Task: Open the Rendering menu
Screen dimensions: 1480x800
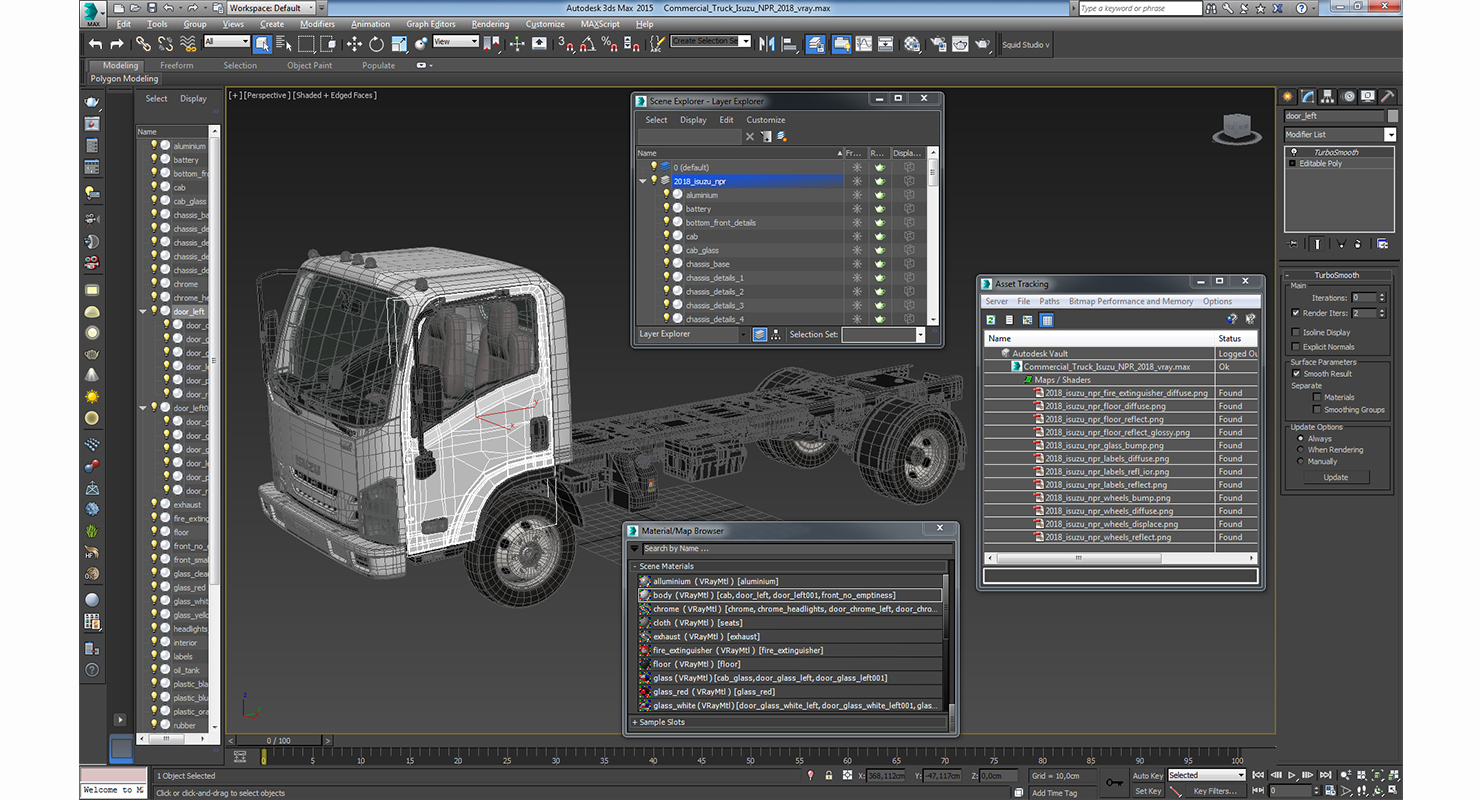Action: coord(490,24)
